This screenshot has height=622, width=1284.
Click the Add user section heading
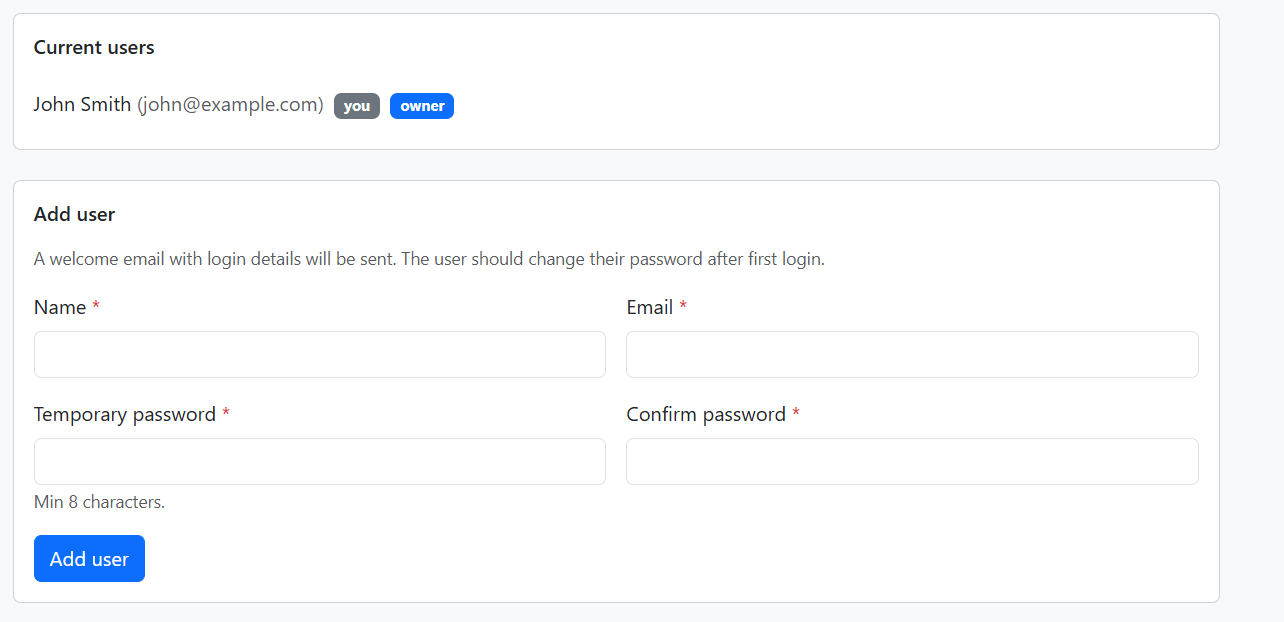point(74,214)
